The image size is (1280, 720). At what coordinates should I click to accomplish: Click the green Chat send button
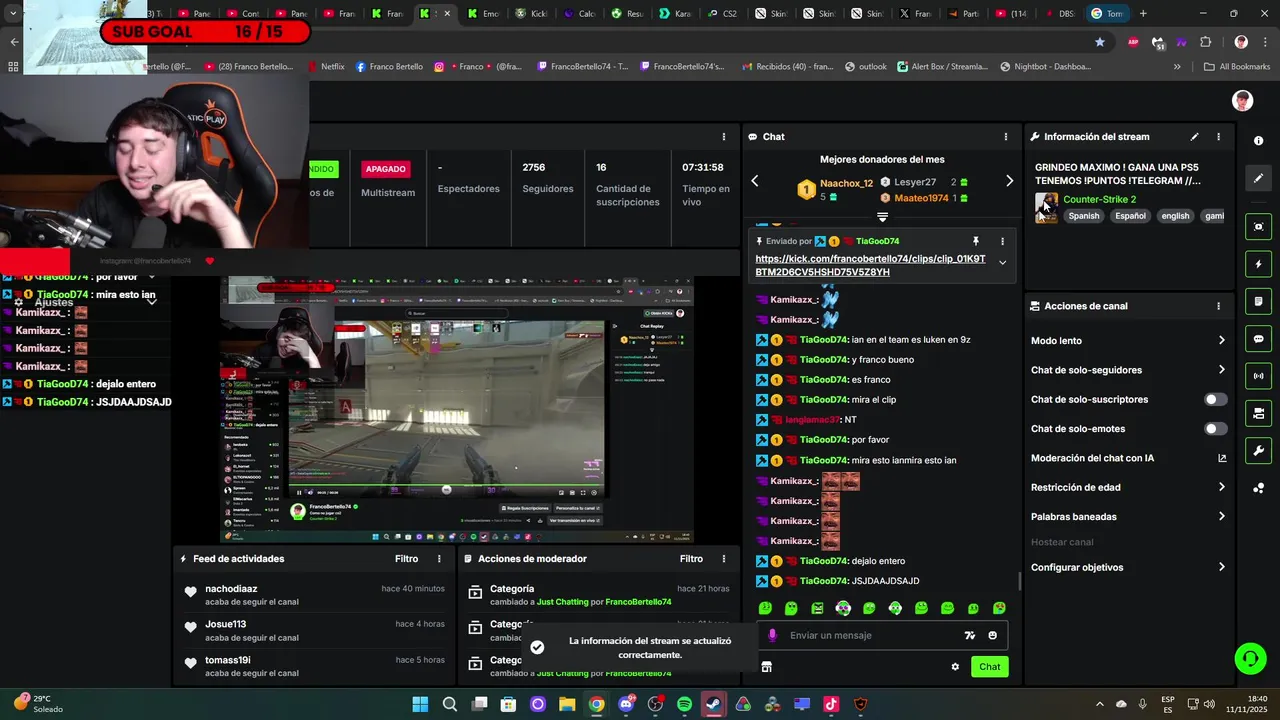pos(989,667)
